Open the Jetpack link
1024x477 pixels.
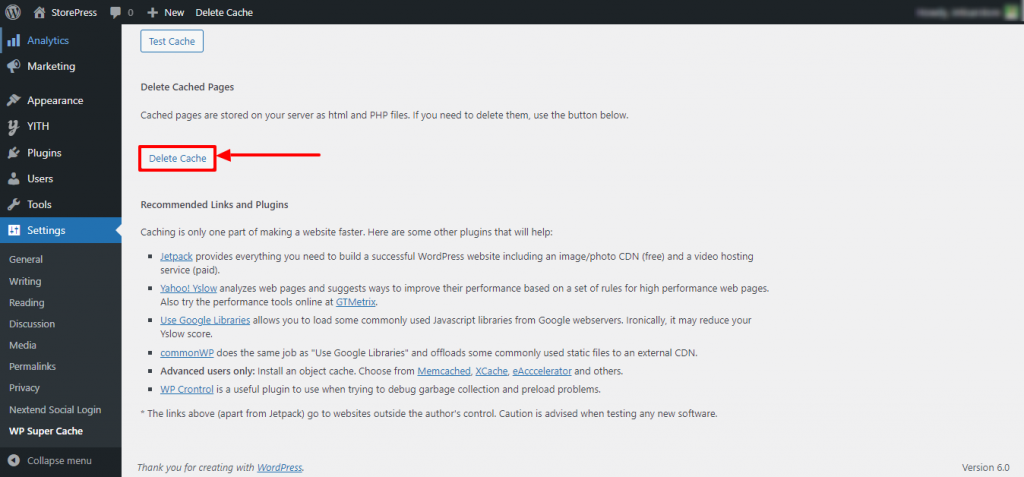(x=176, y=257)
